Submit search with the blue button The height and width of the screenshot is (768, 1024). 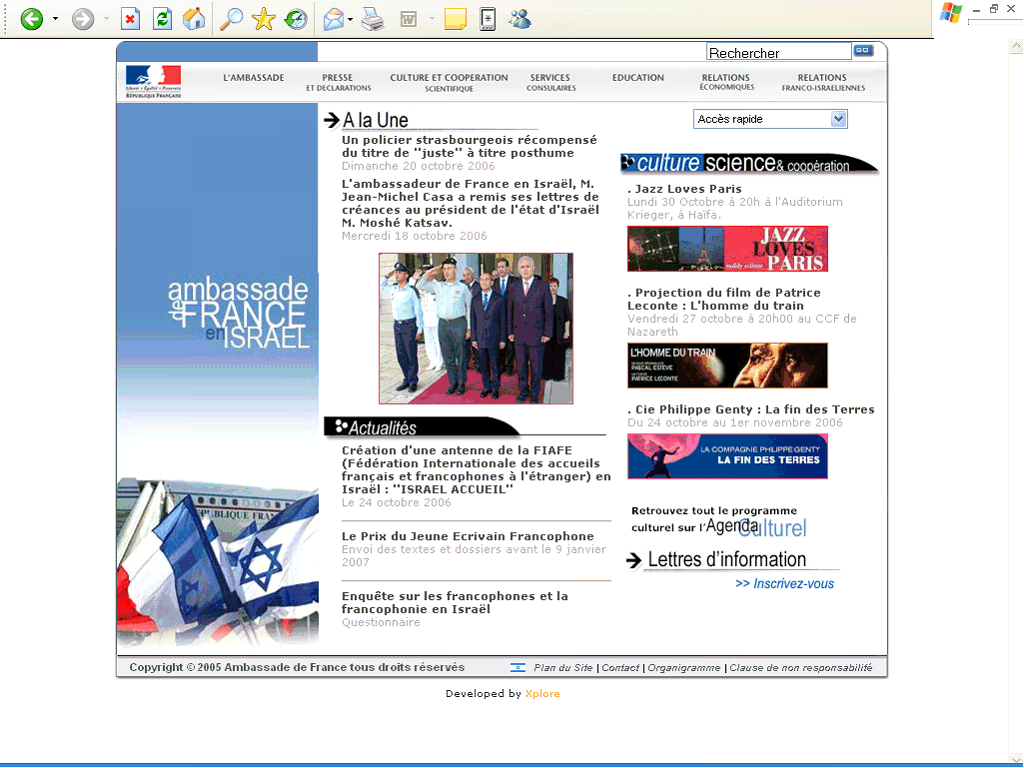tap(863, 50)
